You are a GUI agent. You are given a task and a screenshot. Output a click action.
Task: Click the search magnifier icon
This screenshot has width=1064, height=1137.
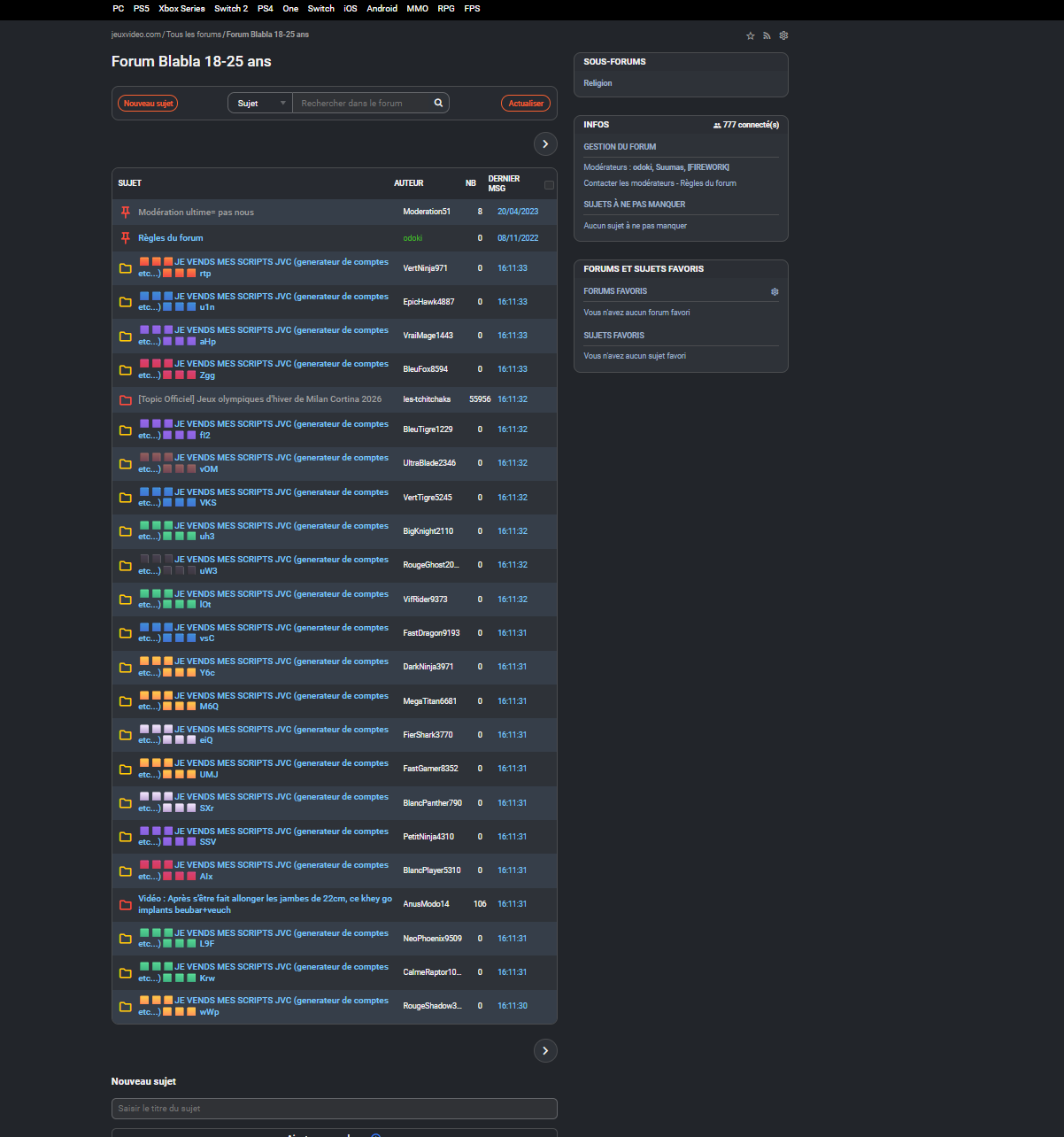[438, 104]
